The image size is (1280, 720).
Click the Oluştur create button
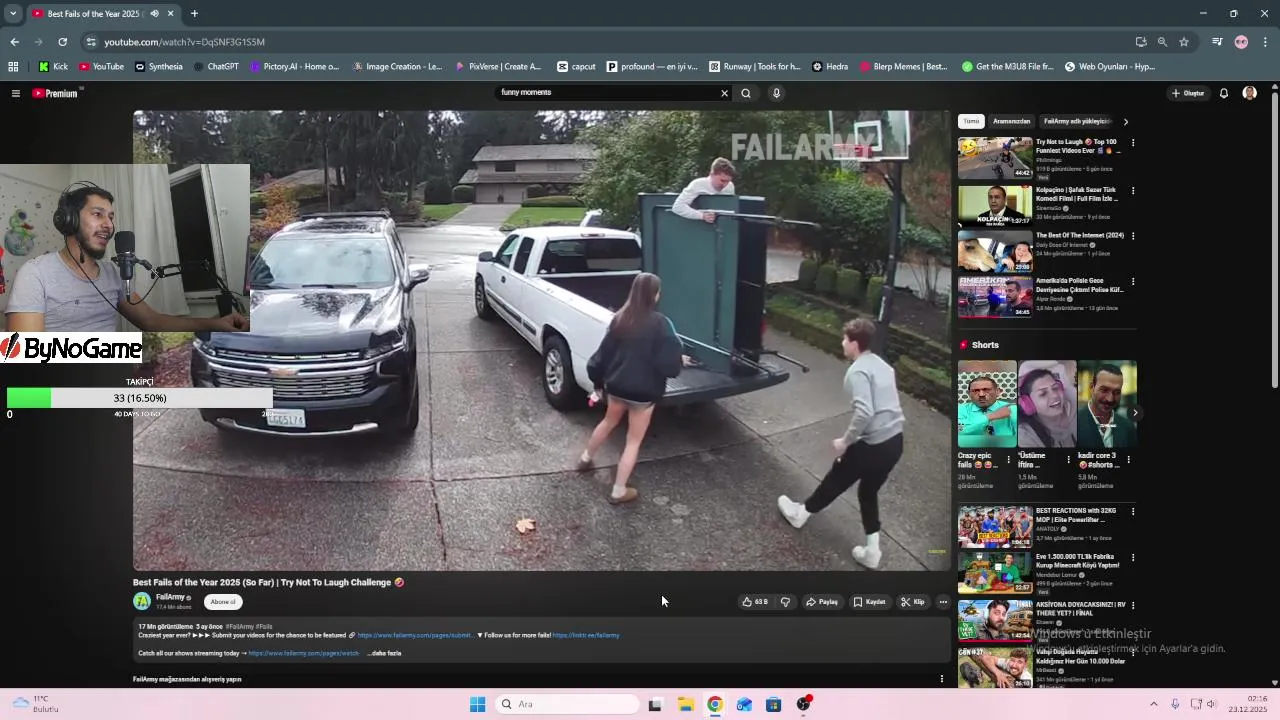pos(1188,93)
